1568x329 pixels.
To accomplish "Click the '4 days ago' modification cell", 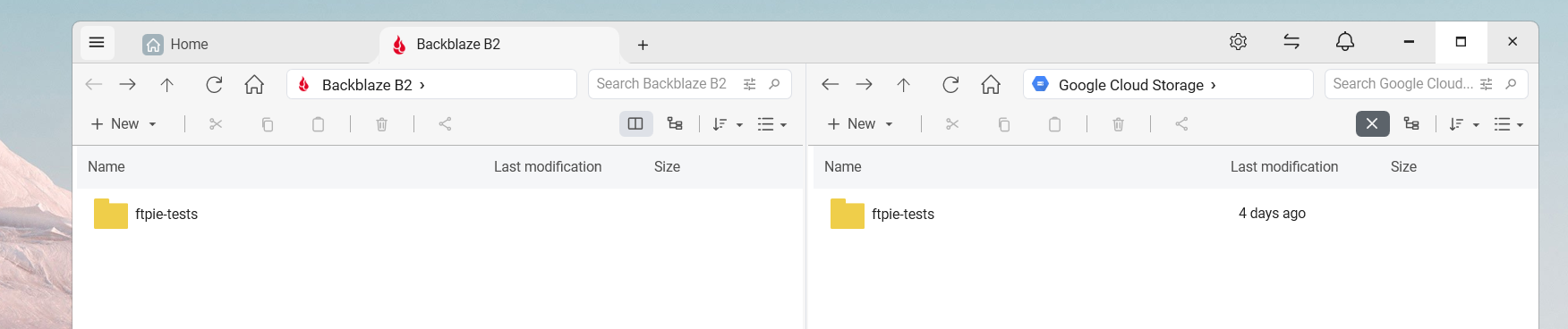I will pyautogui.click(x=1272, y=214).
